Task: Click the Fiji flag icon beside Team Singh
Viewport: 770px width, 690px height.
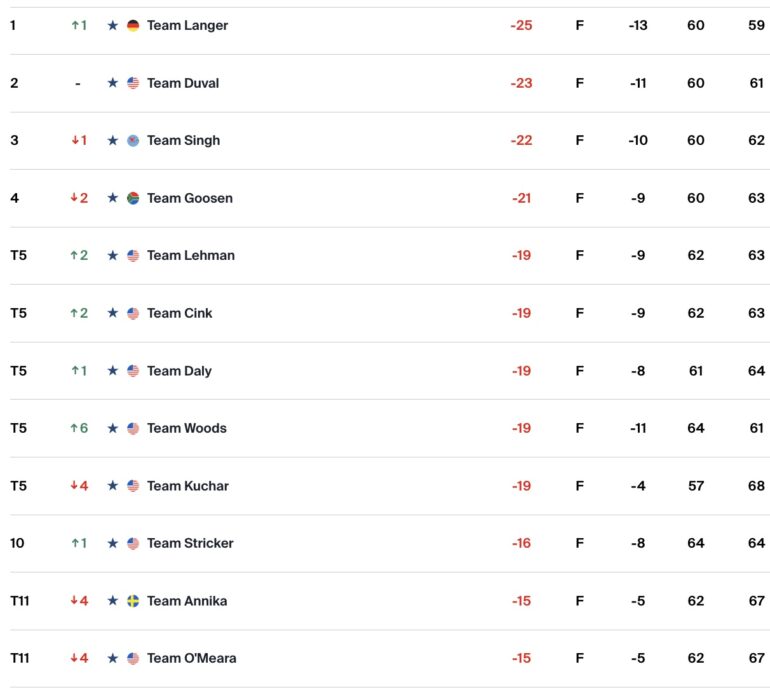Action: point(133,140)
